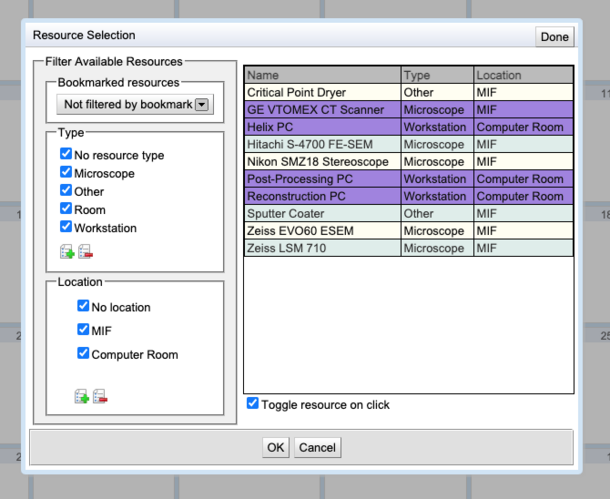
Task: Sort by the Name column header
Action: pyautogui.click(x=323, y=75)
